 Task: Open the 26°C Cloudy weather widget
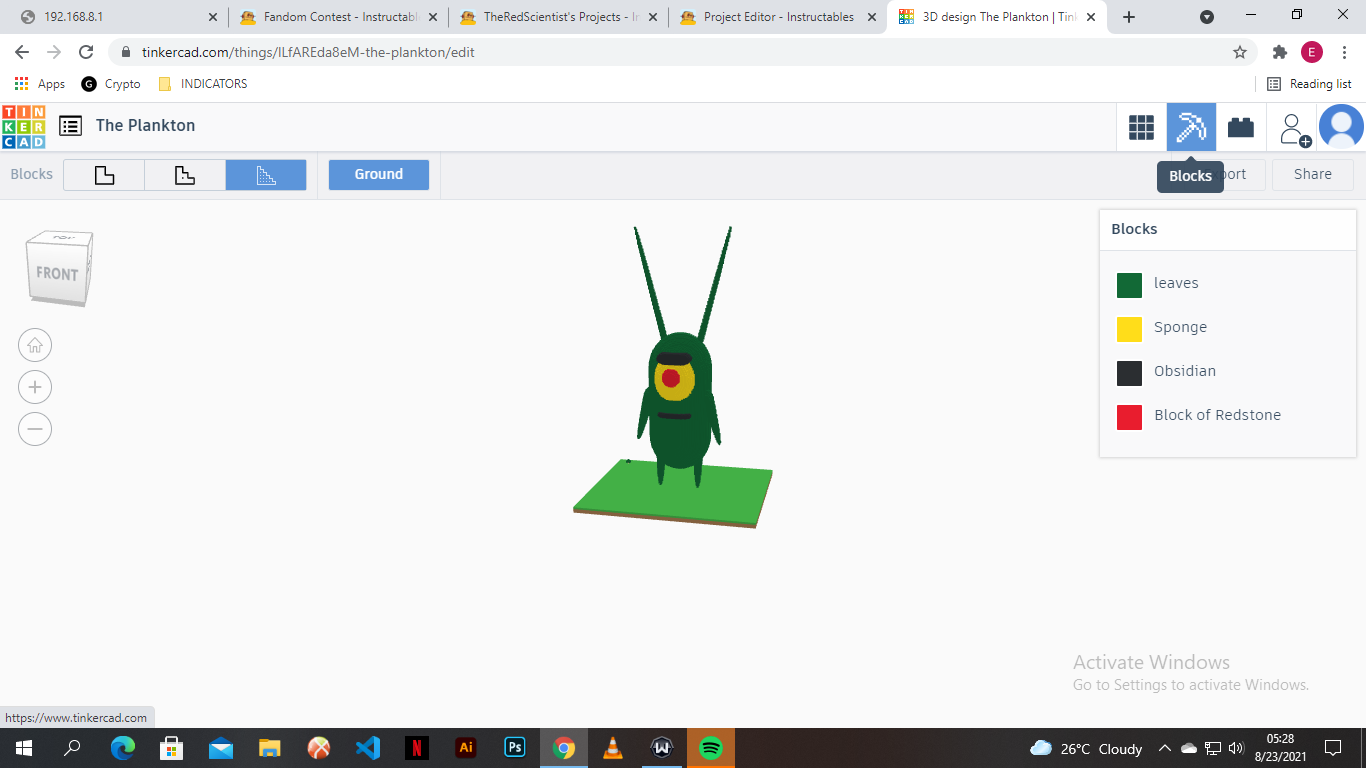coord(1087,749)
